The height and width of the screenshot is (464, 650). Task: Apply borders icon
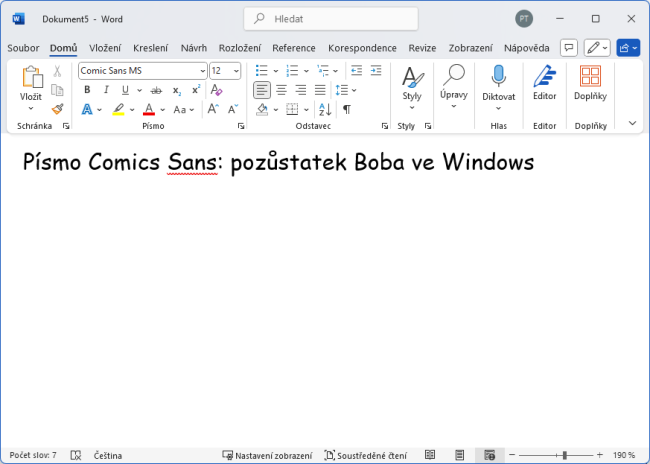coord(292,109)
